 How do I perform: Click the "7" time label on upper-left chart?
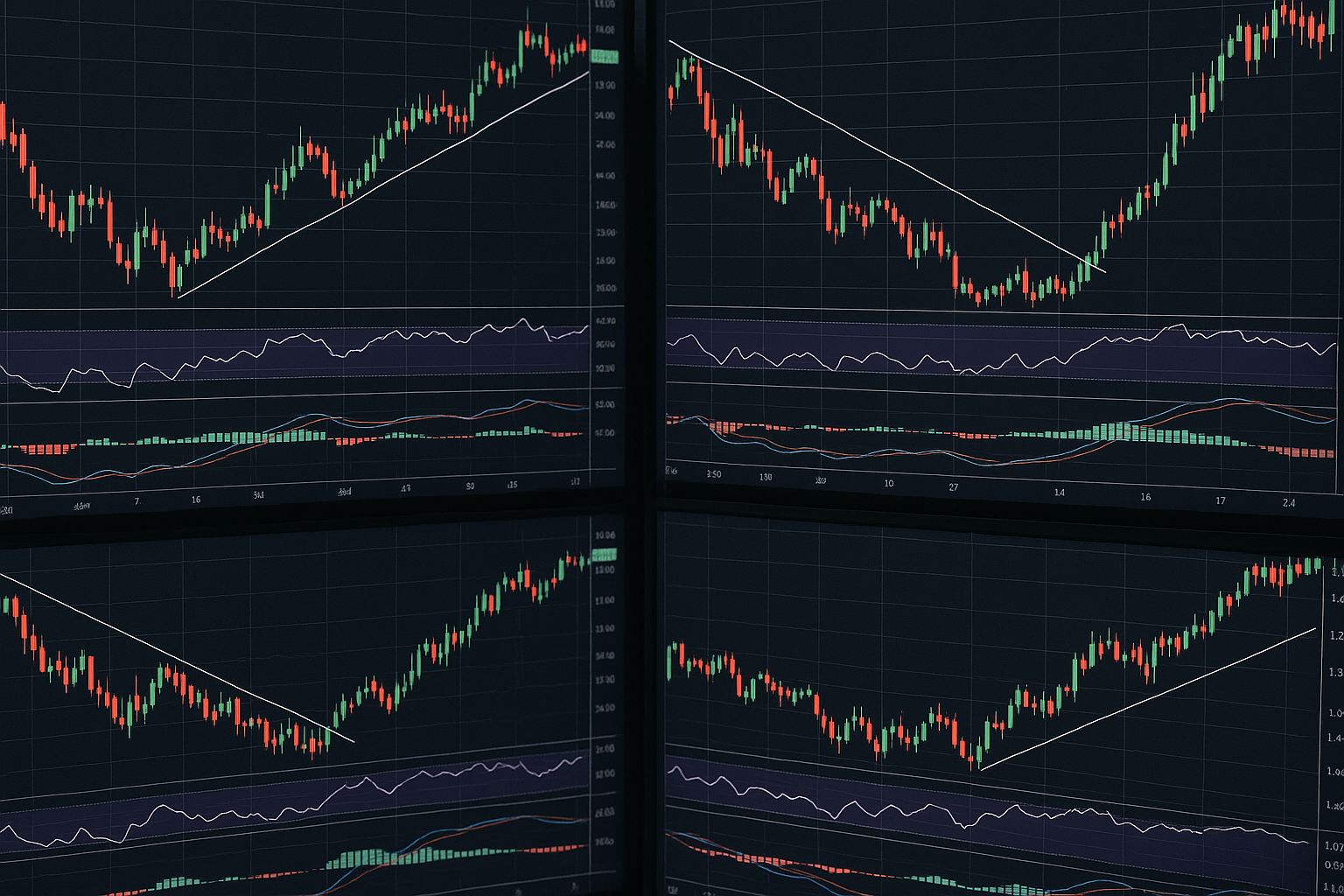(x=136, y=501)
